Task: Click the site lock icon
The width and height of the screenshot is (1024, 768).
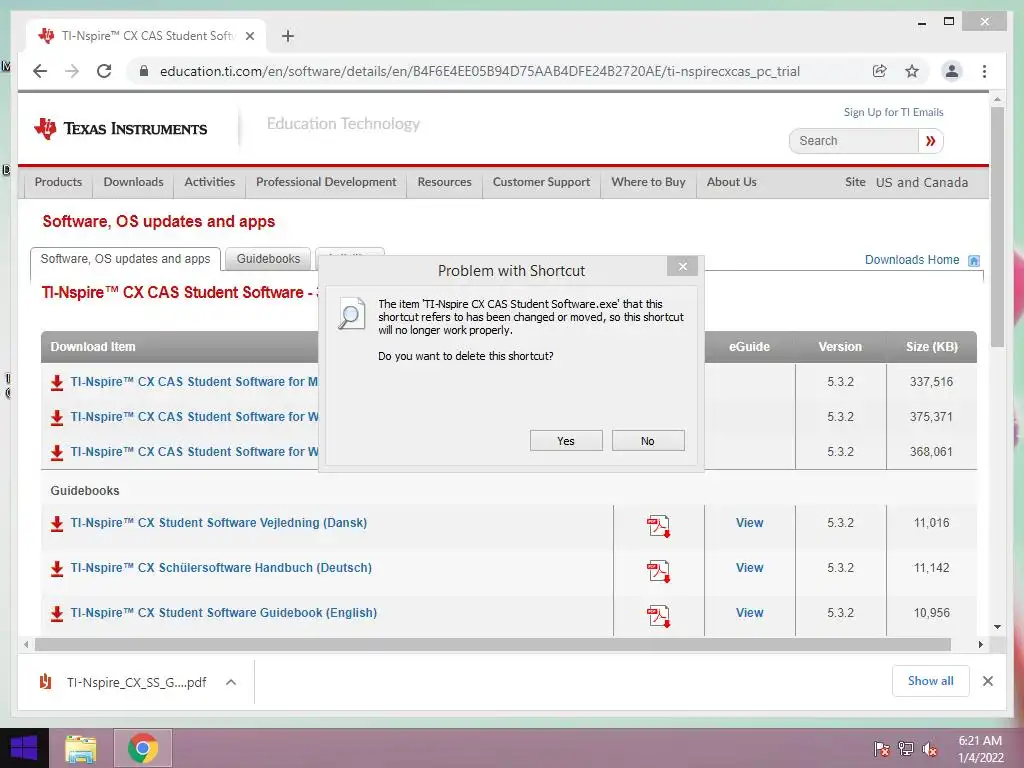Action: point(144,71)
